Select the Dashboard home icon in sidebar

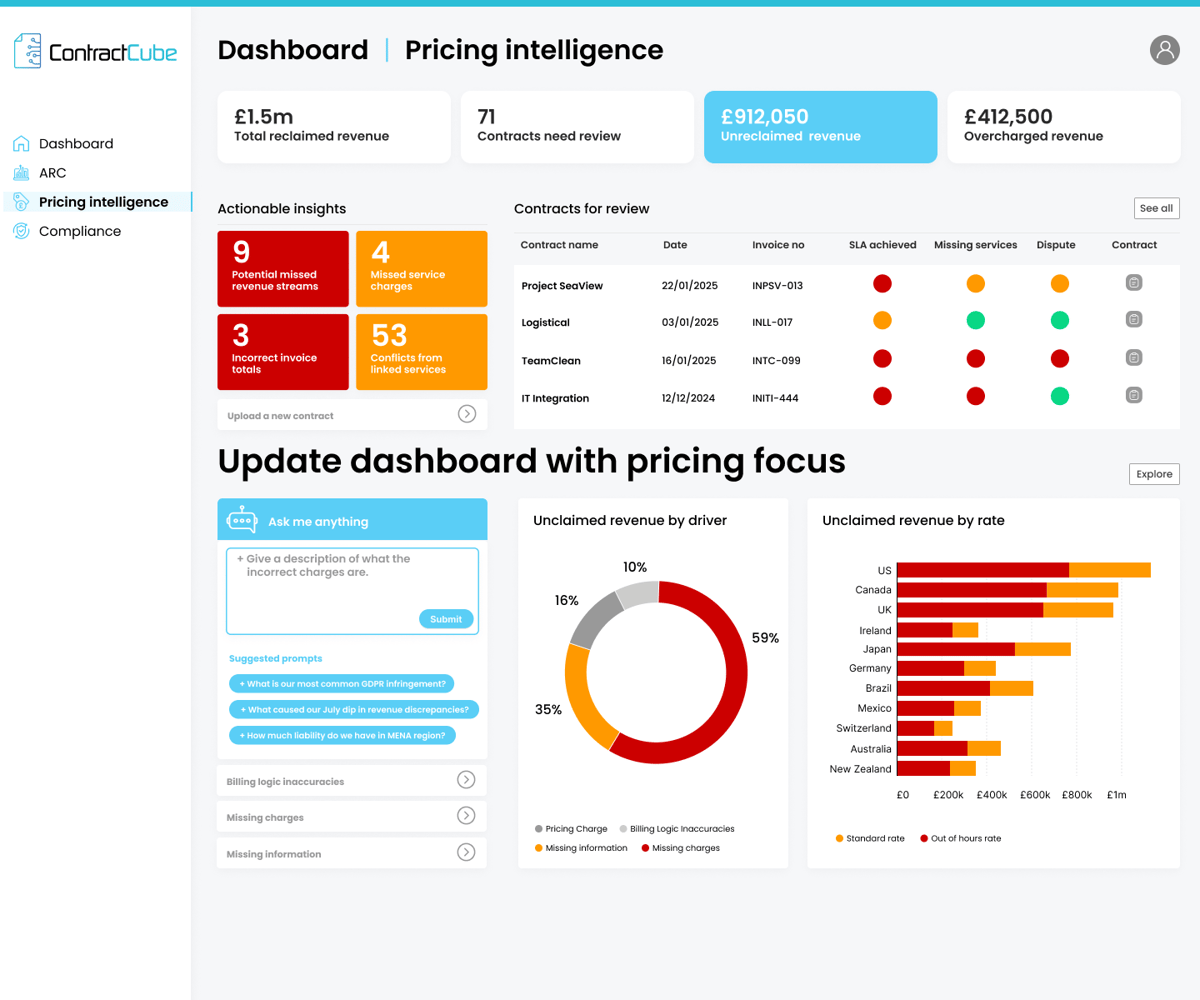pyautogui.click(x=19, y=143)
